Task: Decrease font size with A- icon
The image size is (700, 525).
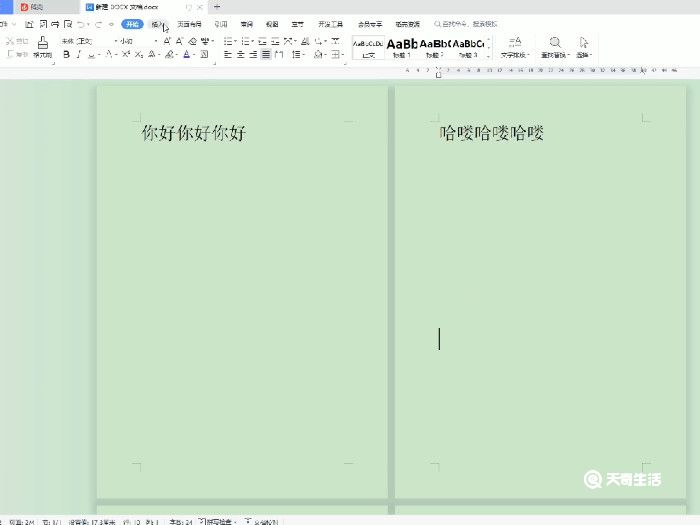Action: (x=179, y=41)
